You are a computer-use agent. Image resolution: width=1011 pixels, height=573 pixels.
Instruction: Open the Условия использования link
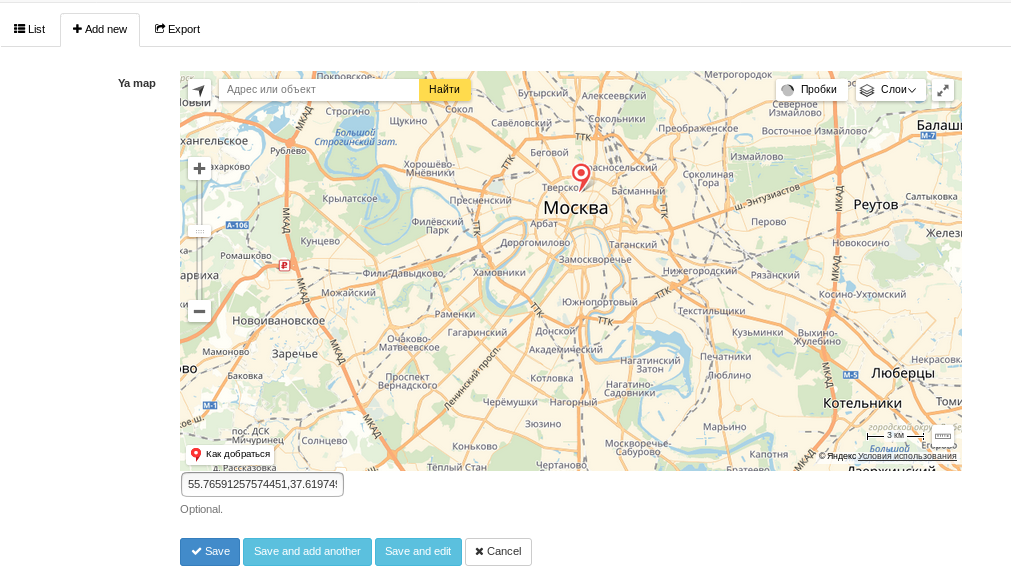tap(907, 456)
